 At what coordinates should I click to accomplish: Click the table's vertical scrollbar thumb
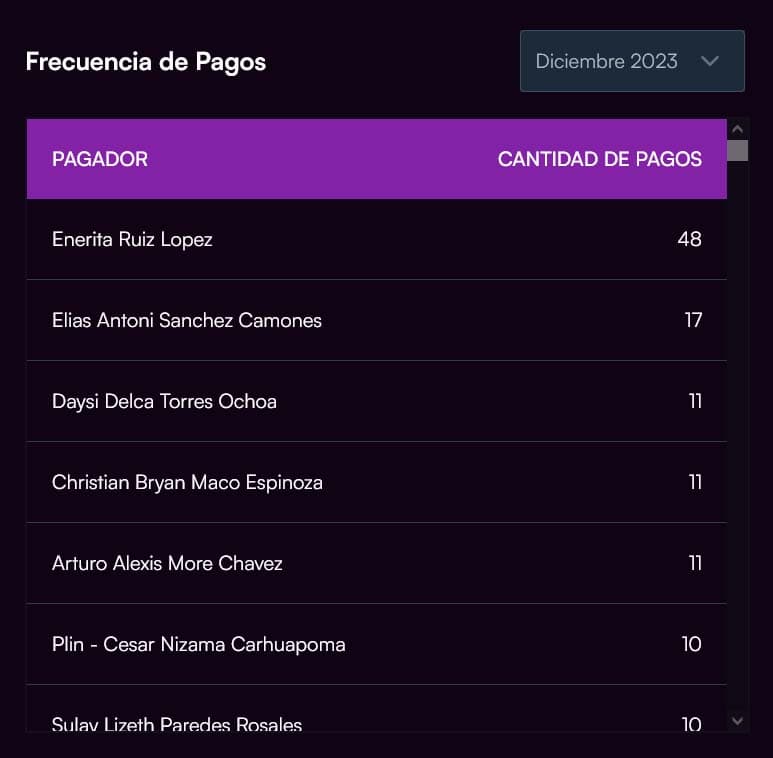click(x=738, y=151)
